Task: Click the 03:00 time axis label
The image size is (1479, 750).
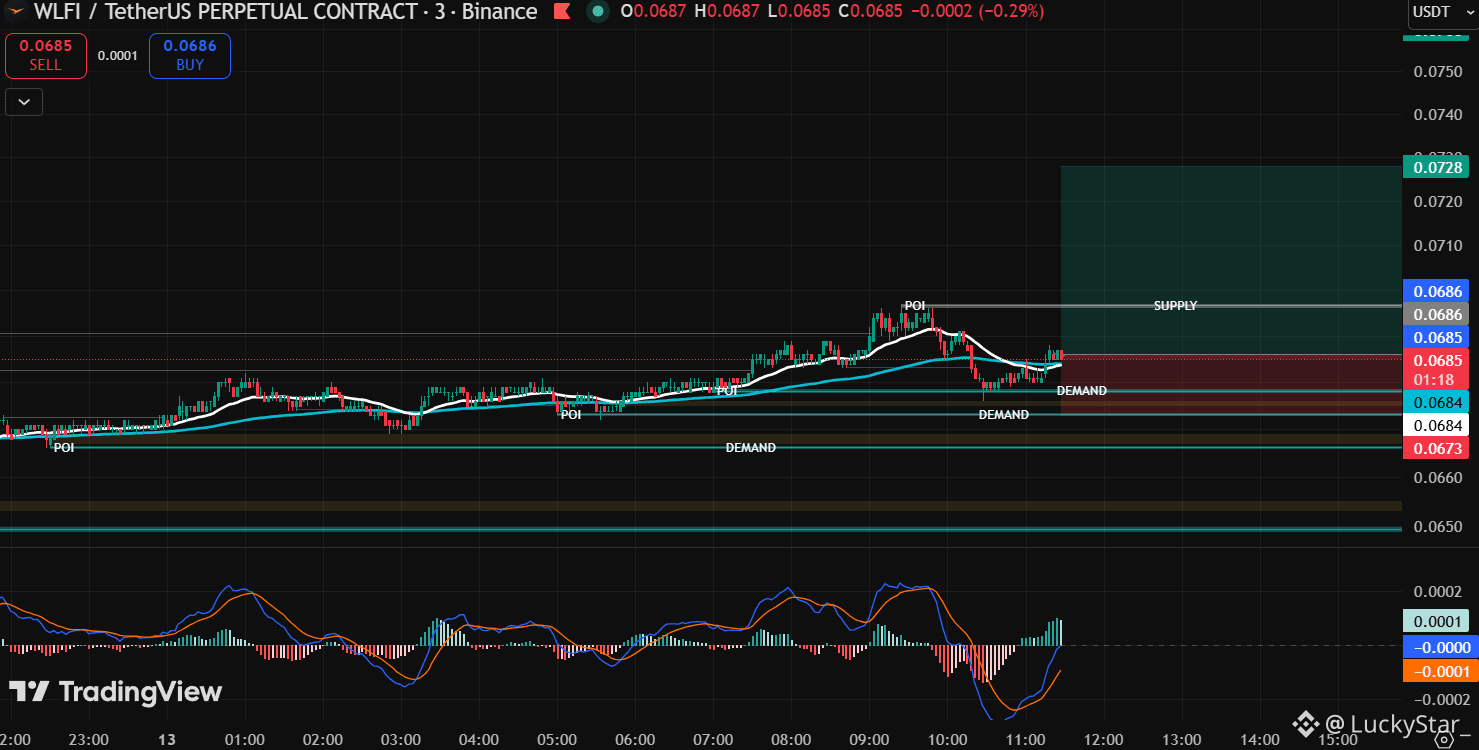Action: tap(401, 740)
